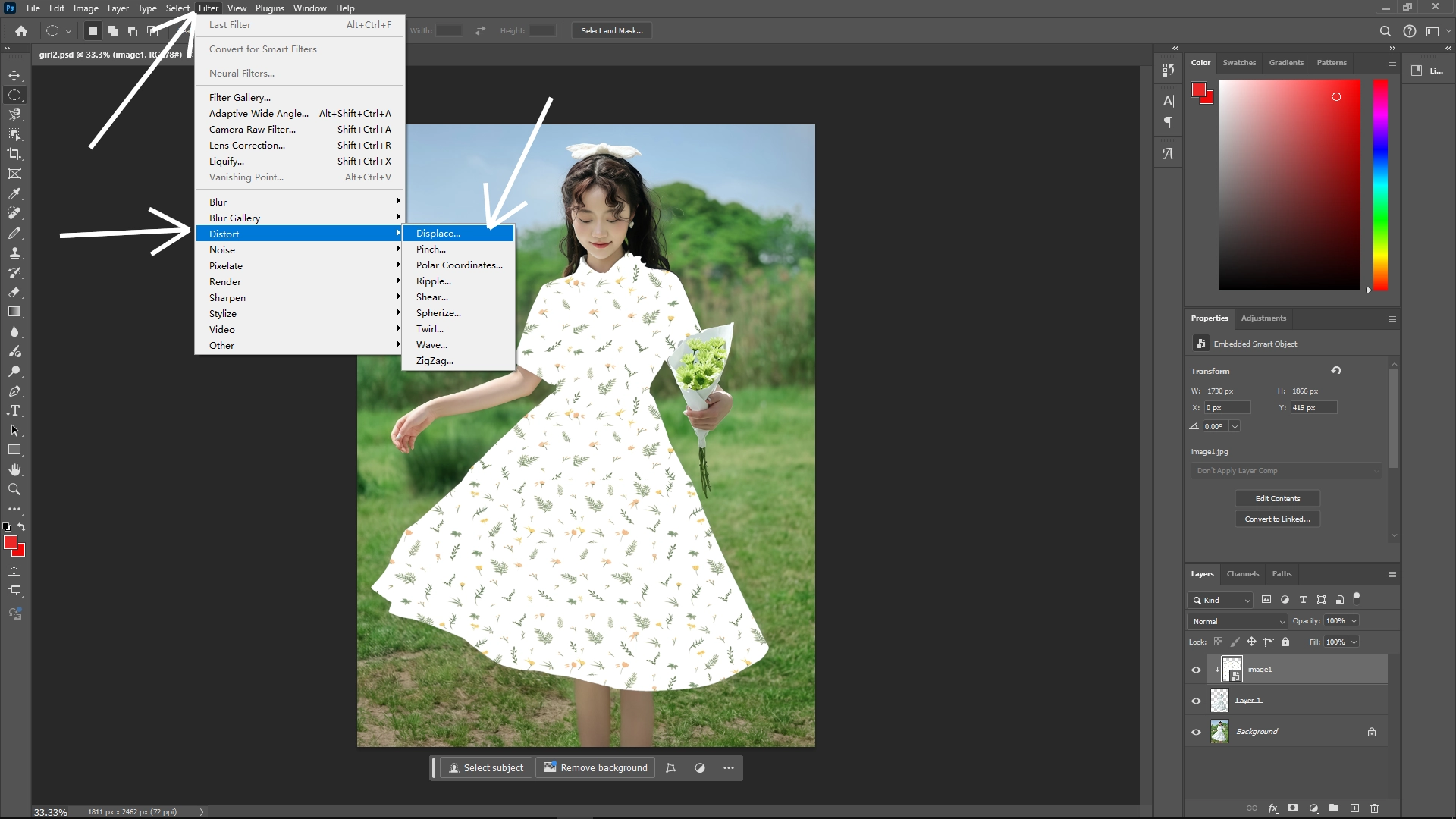
Task: Select the Crop tool
Action: [14, 154]
